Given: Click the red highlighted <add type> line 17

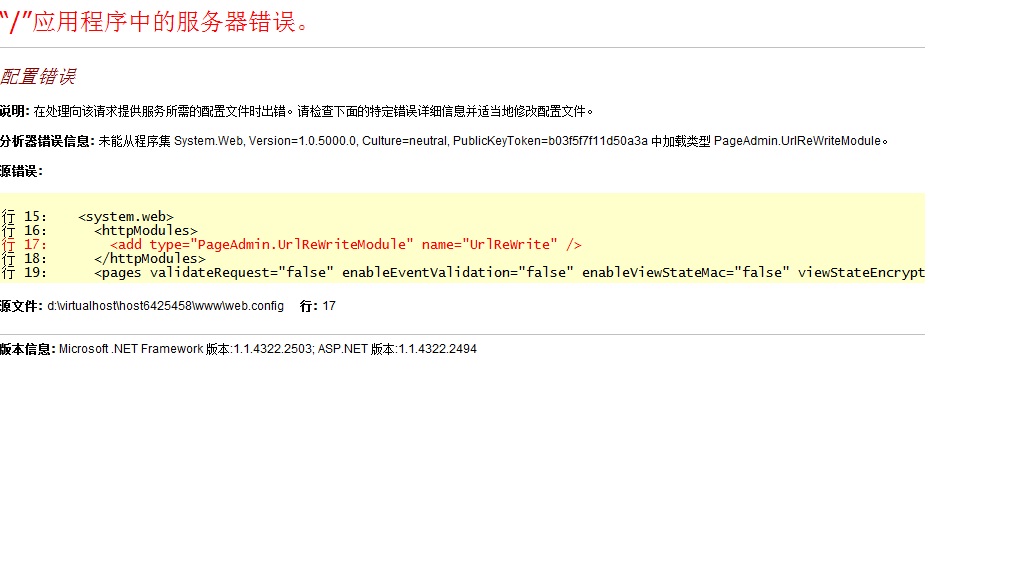Looking at the screenshot, I should click(x=346, y=245).
